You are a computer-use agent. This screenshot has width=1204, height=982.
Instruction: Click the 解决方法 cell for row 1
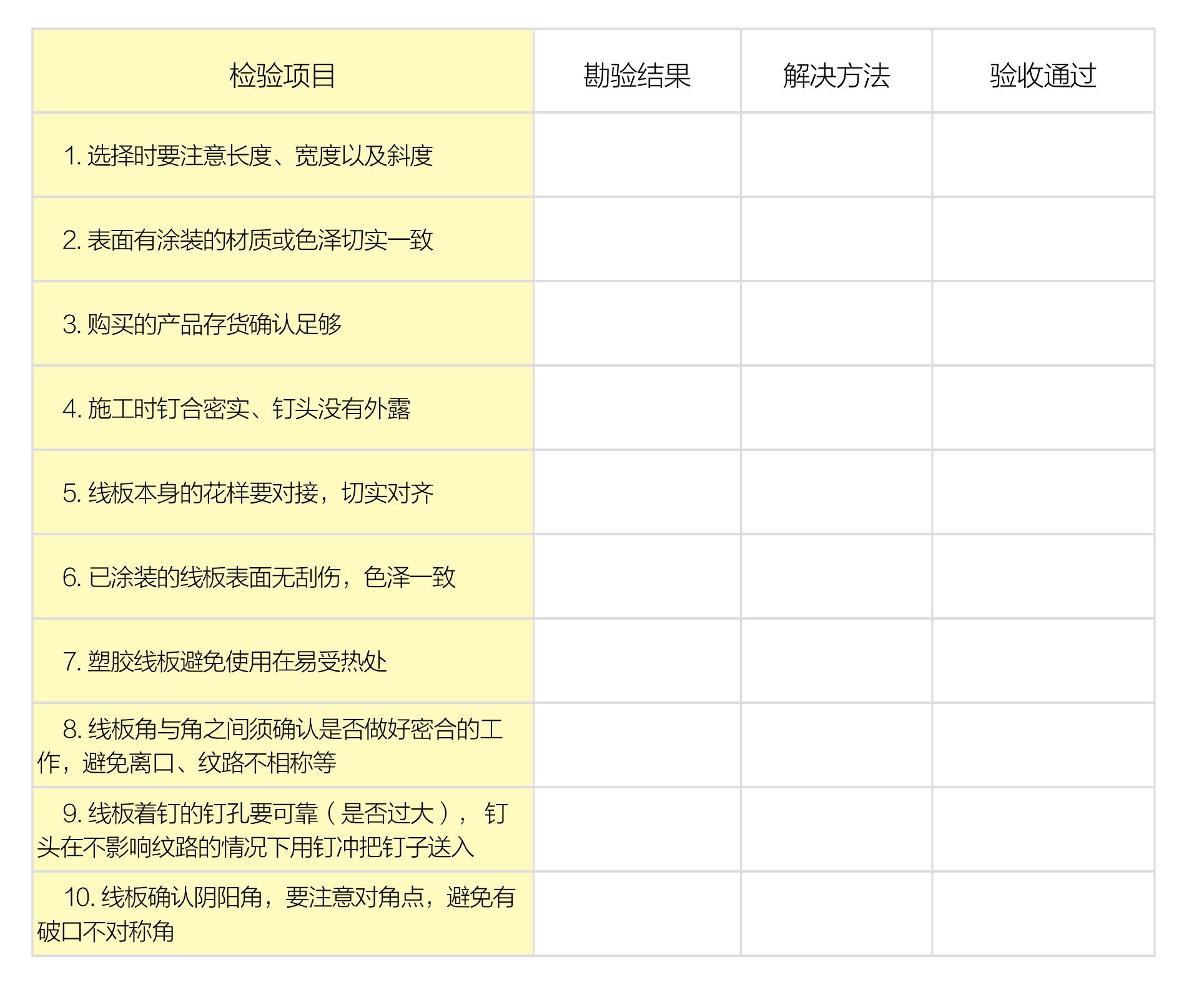click(836, 155)
